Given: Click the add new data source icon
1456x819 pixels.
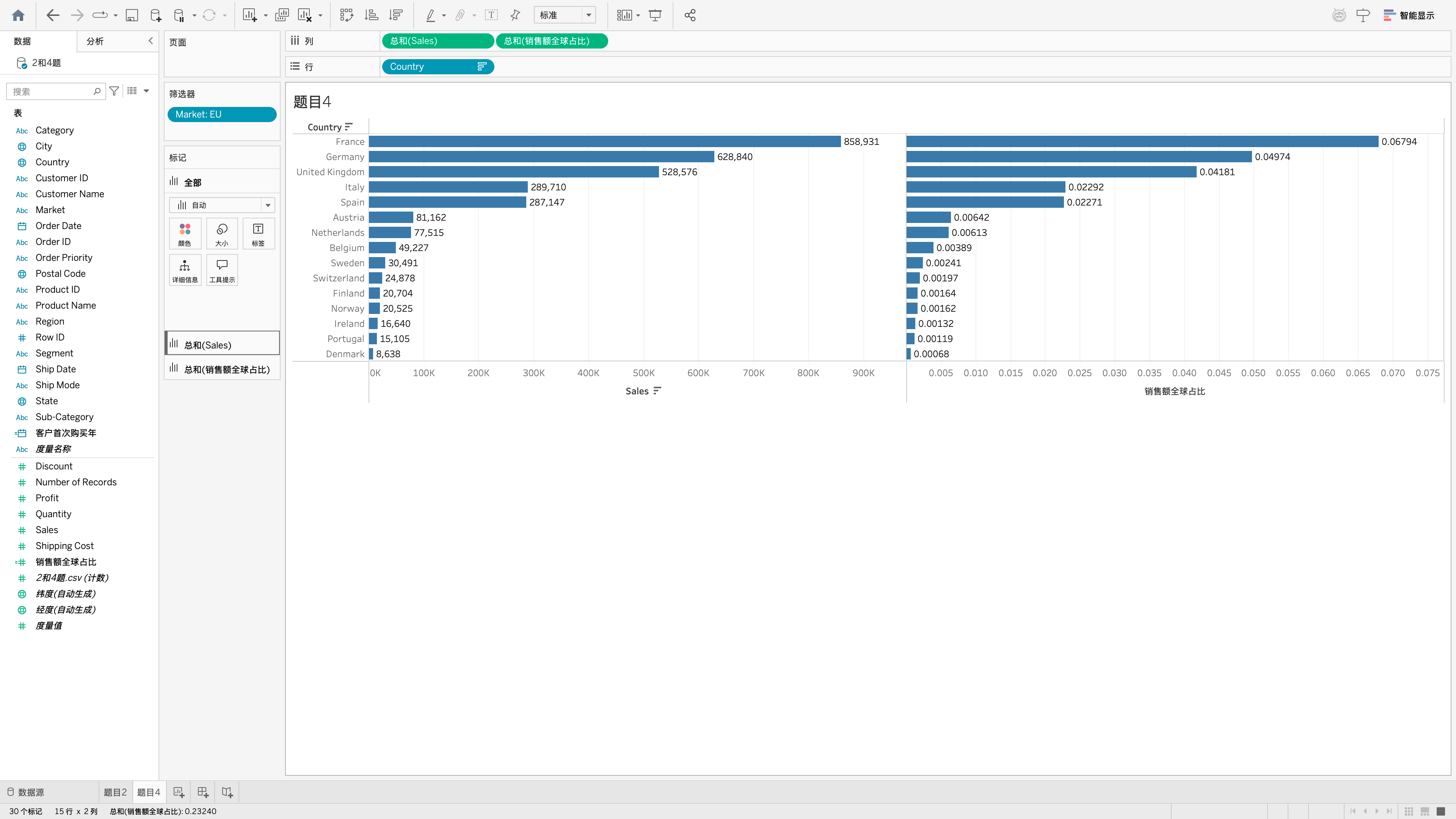Looking at the screenshot, I should tap(155, 15).
